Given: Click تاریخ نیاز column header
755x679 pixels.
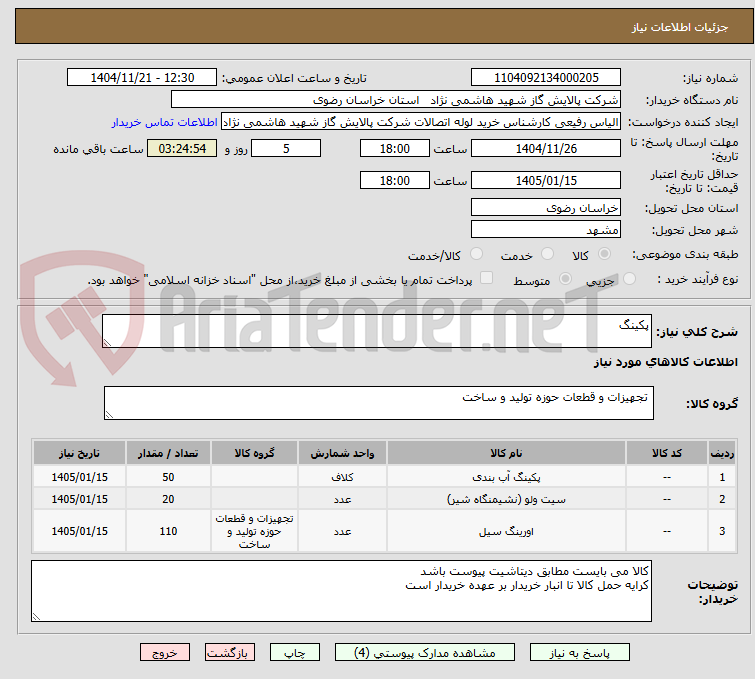Looking at the screenshot, I should click(x=79, y=453).
